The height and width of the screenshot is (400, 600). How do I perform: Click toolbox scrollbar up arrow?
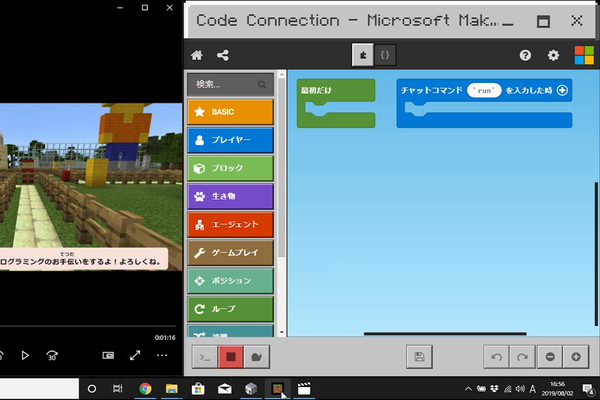point(282,74)
